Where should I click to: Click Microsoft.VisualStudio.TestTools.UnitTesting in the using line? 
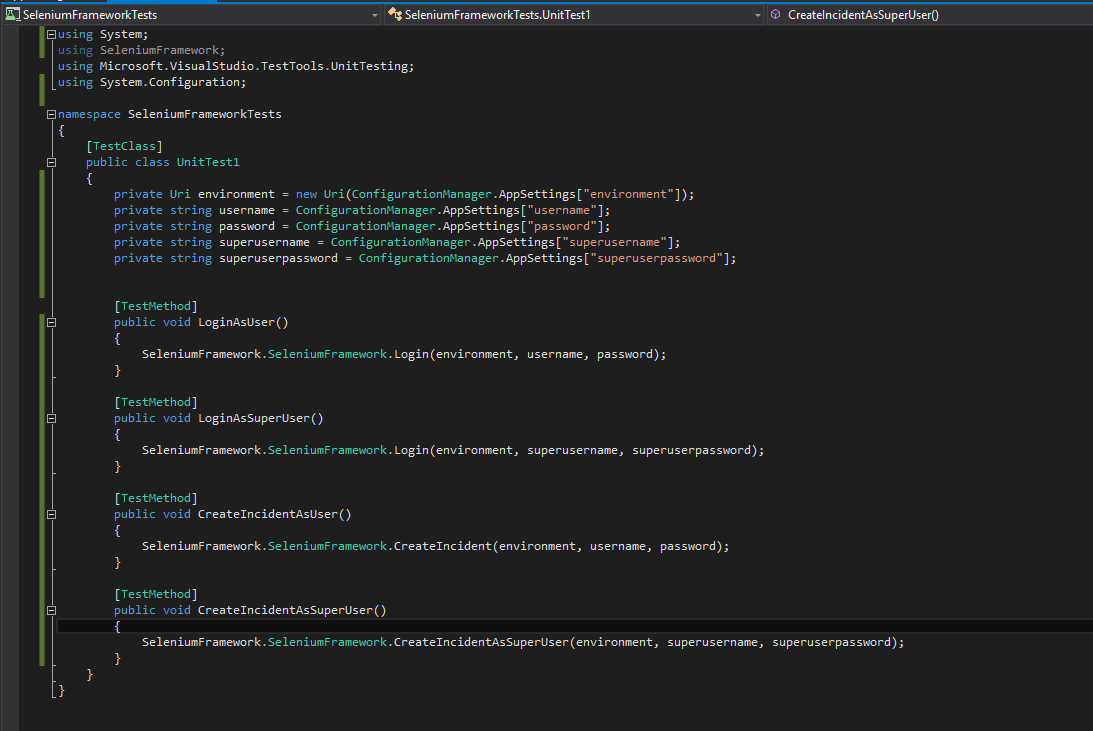coord(253,66)
